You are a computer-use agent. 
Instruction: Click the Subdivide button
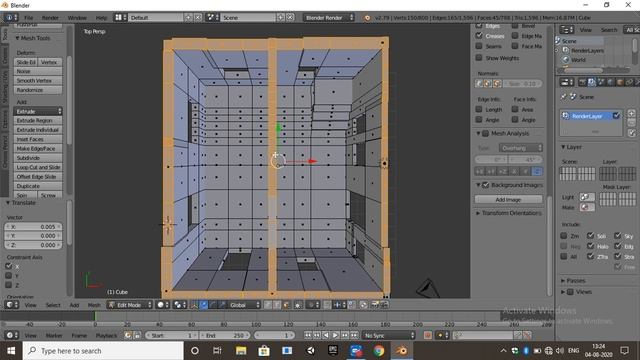(x=38, y=158)
